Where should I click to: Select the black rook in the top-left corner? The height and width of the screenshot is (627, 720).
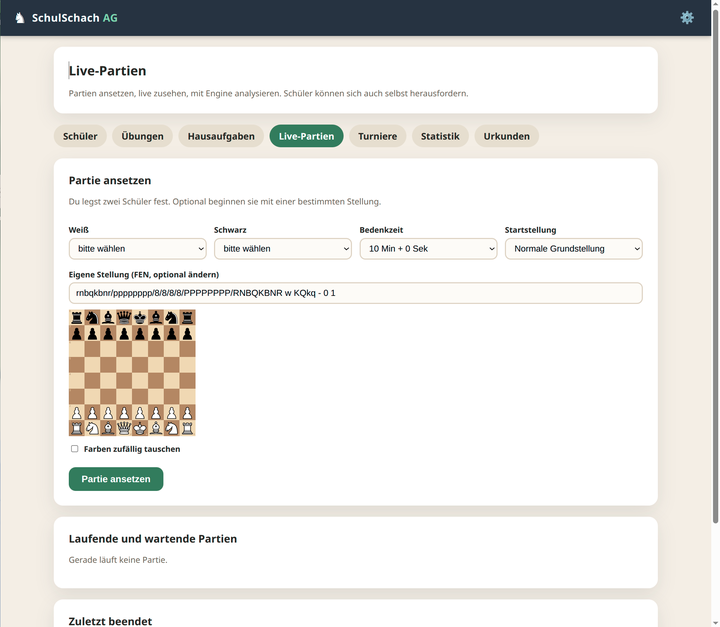[x=77, y=317]
